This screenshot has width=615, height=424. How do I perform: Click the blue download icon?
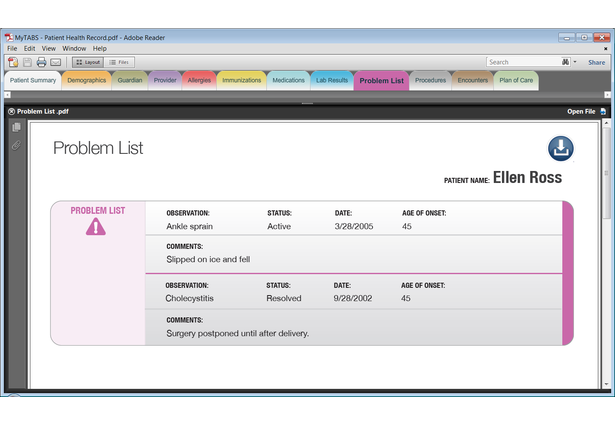(560, 148)
